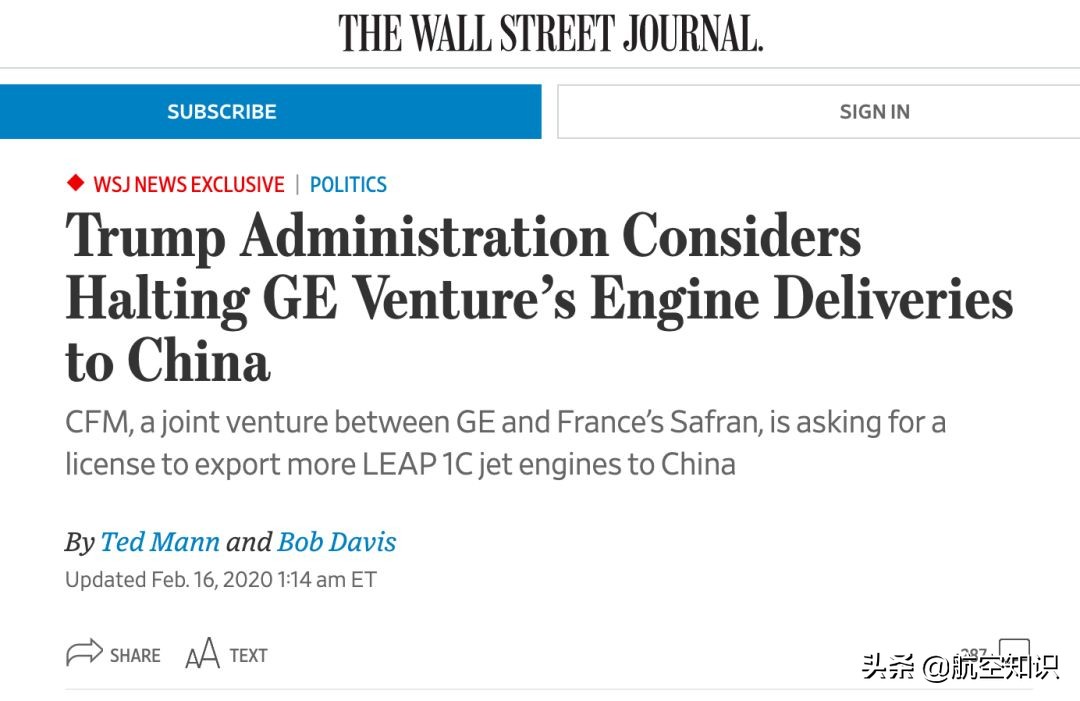This screenshot has height=701, width=1080.
Task: Click the @航空知识 watermark handle
Action: tap(990, 667)
